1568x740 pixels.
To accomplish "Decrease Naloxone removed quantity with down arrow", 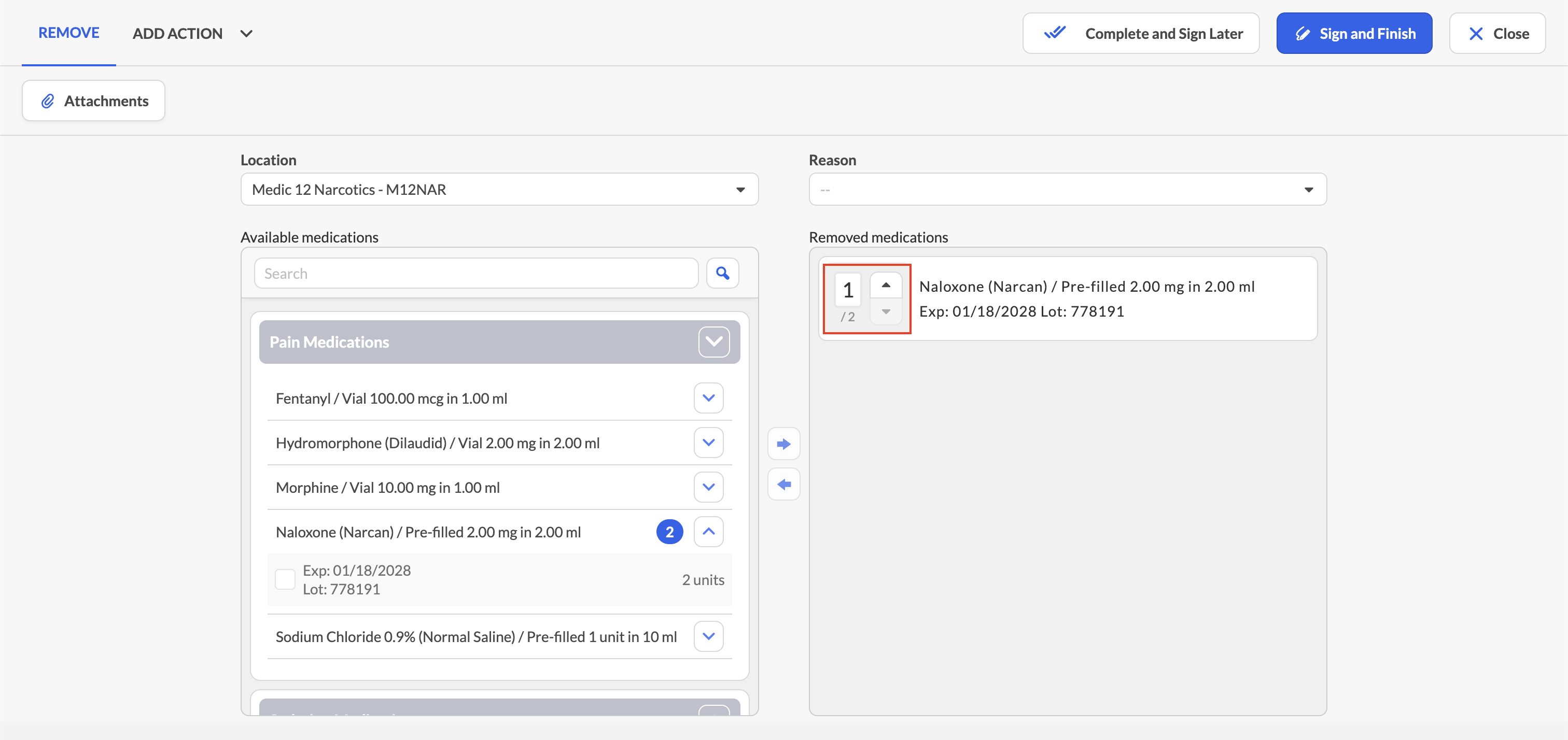I will [886, 311].
